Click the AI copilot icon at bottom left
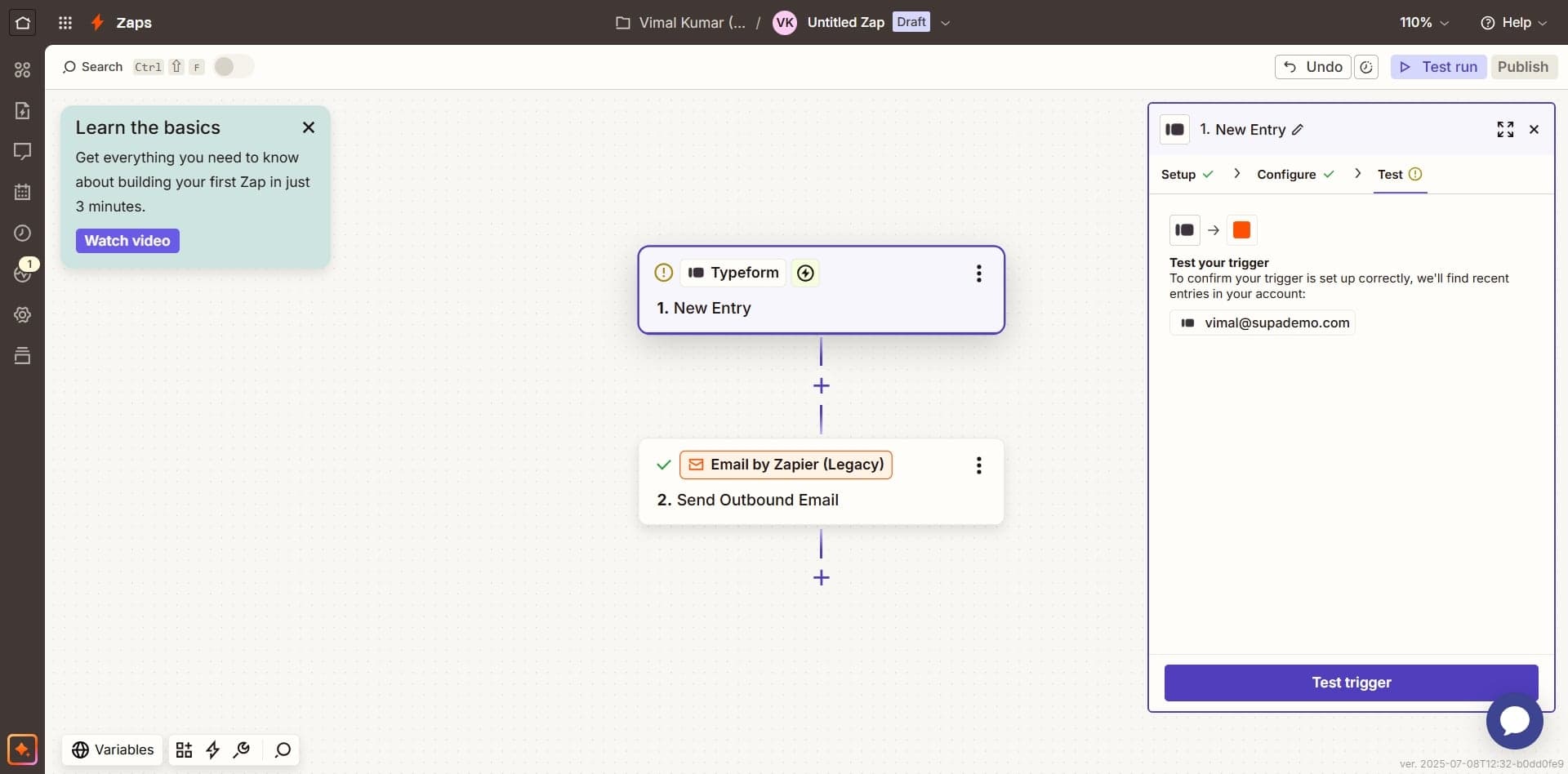This screenshot has width=1568, height=774. pos(22,750)
